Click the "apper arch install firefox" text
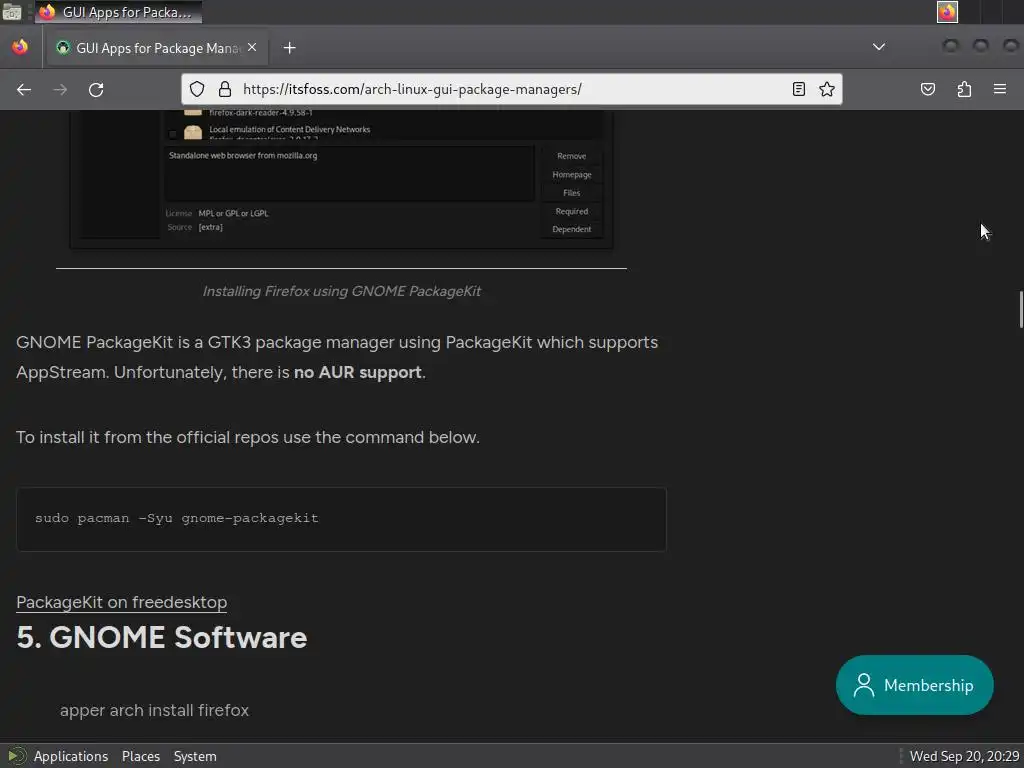The width and height of the screenshot is (1024, 768). pos(154,711)
